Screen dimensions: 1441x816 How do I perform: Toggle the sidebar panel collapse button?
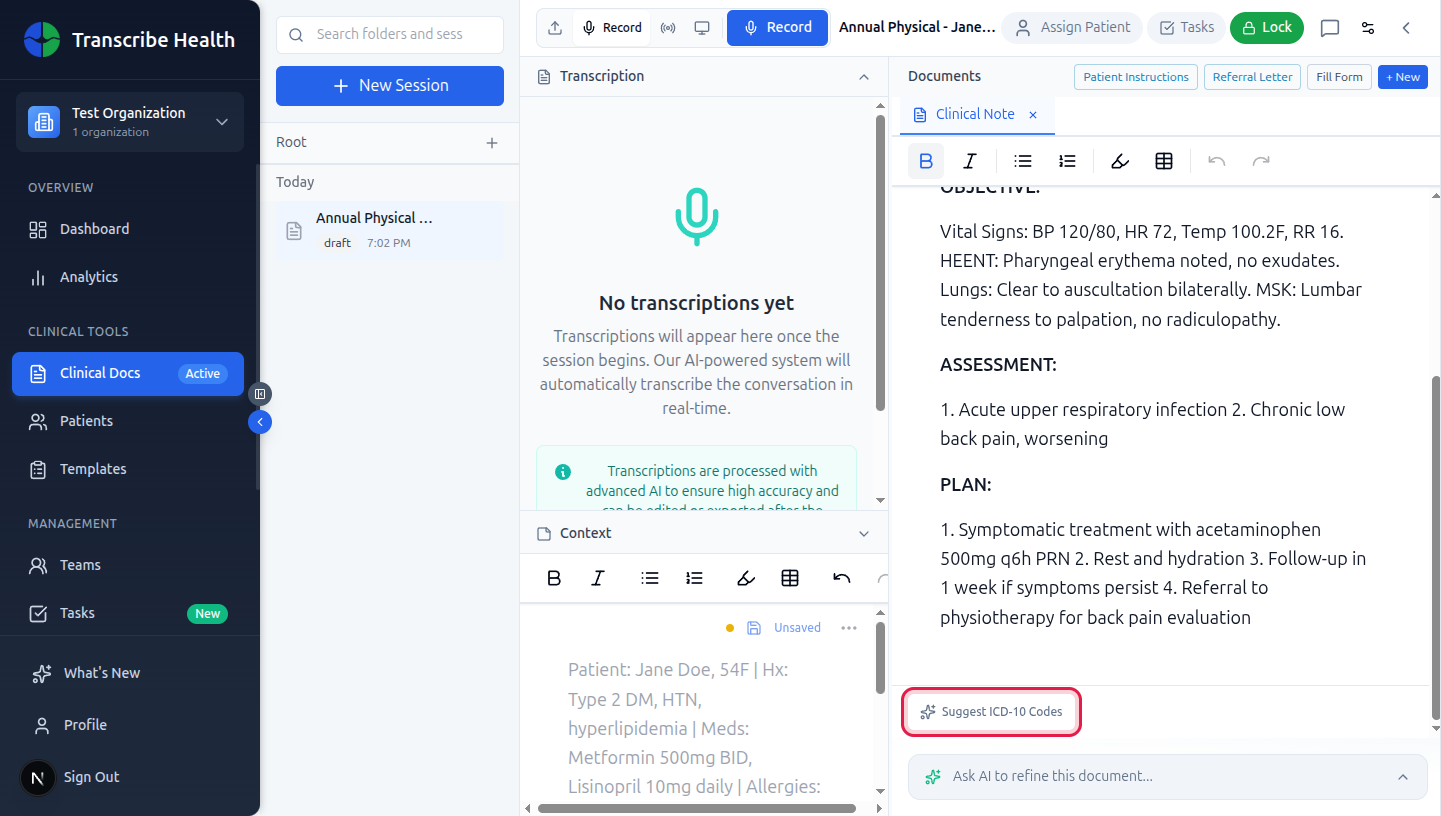[260, 394]
